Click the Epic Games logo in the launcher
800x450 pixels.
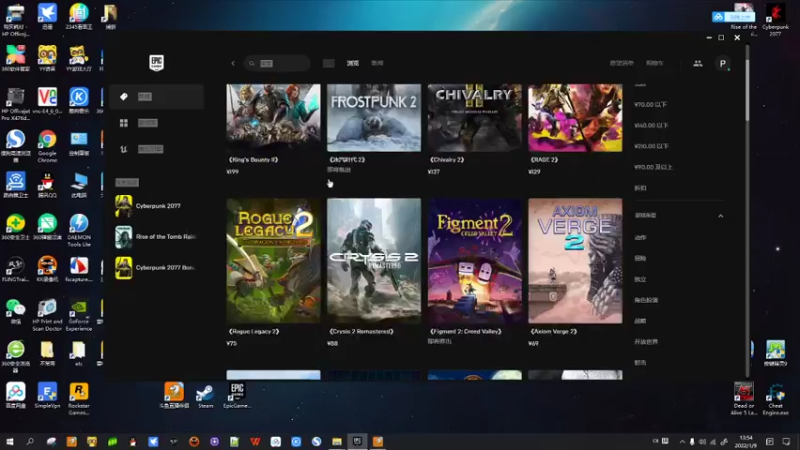157,63
